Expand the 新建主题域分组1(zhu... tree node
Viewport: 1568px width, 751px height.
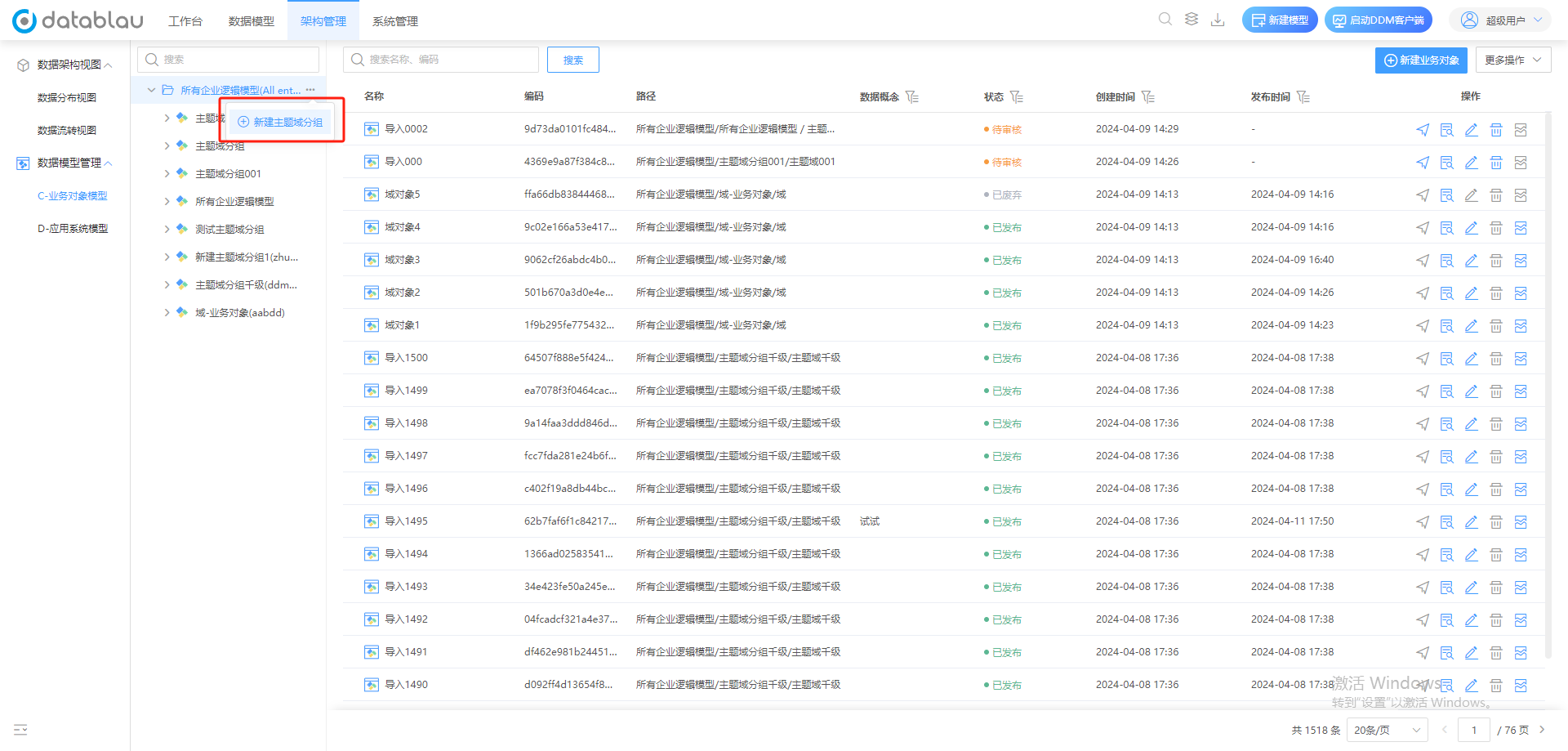point(167,257)
